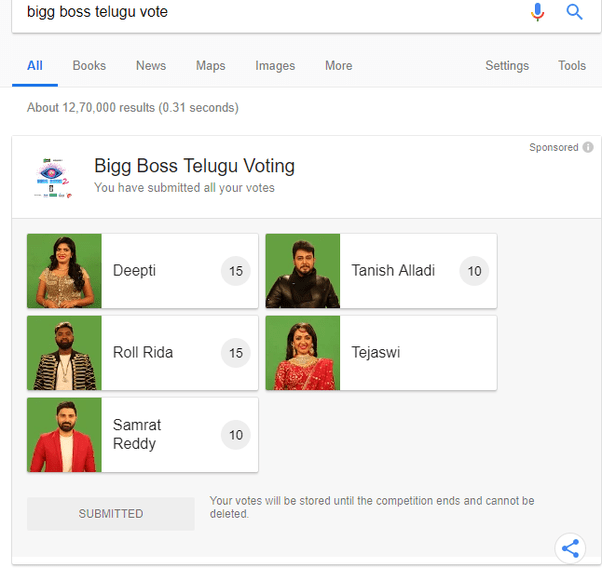Click the voice search microphone icon
This screenshot has height=568, width=602.
pyautogui.click(x=538, y=12)
